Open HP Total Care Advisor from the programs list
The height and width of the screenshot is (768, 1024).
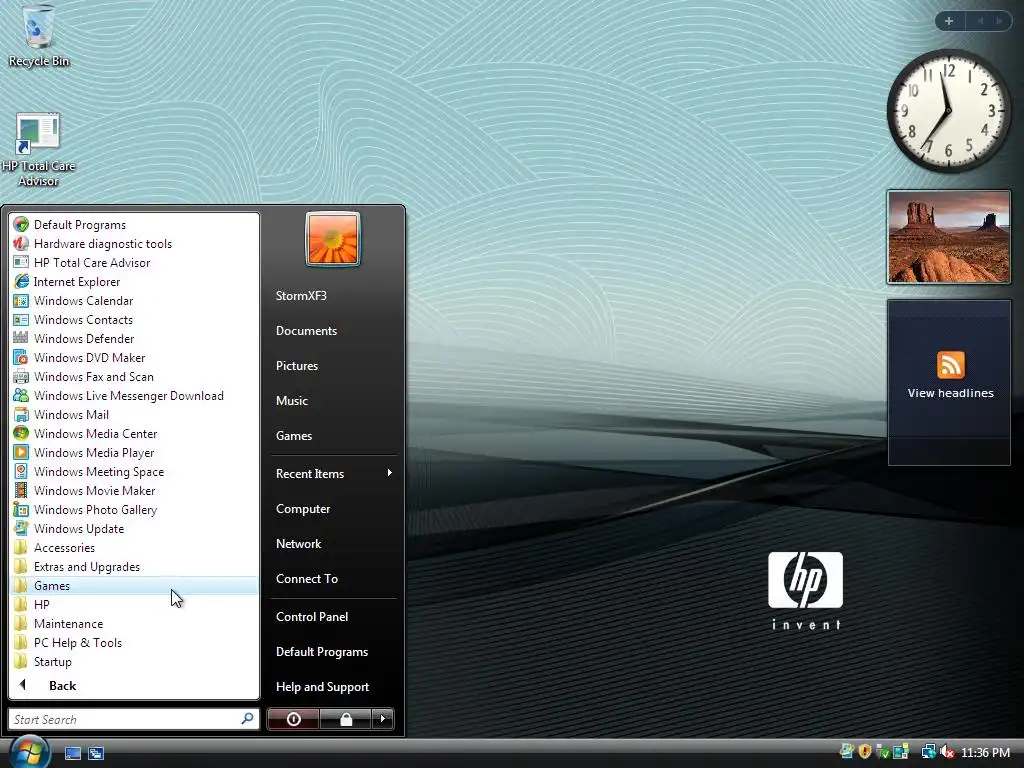[x=135, y=263]
